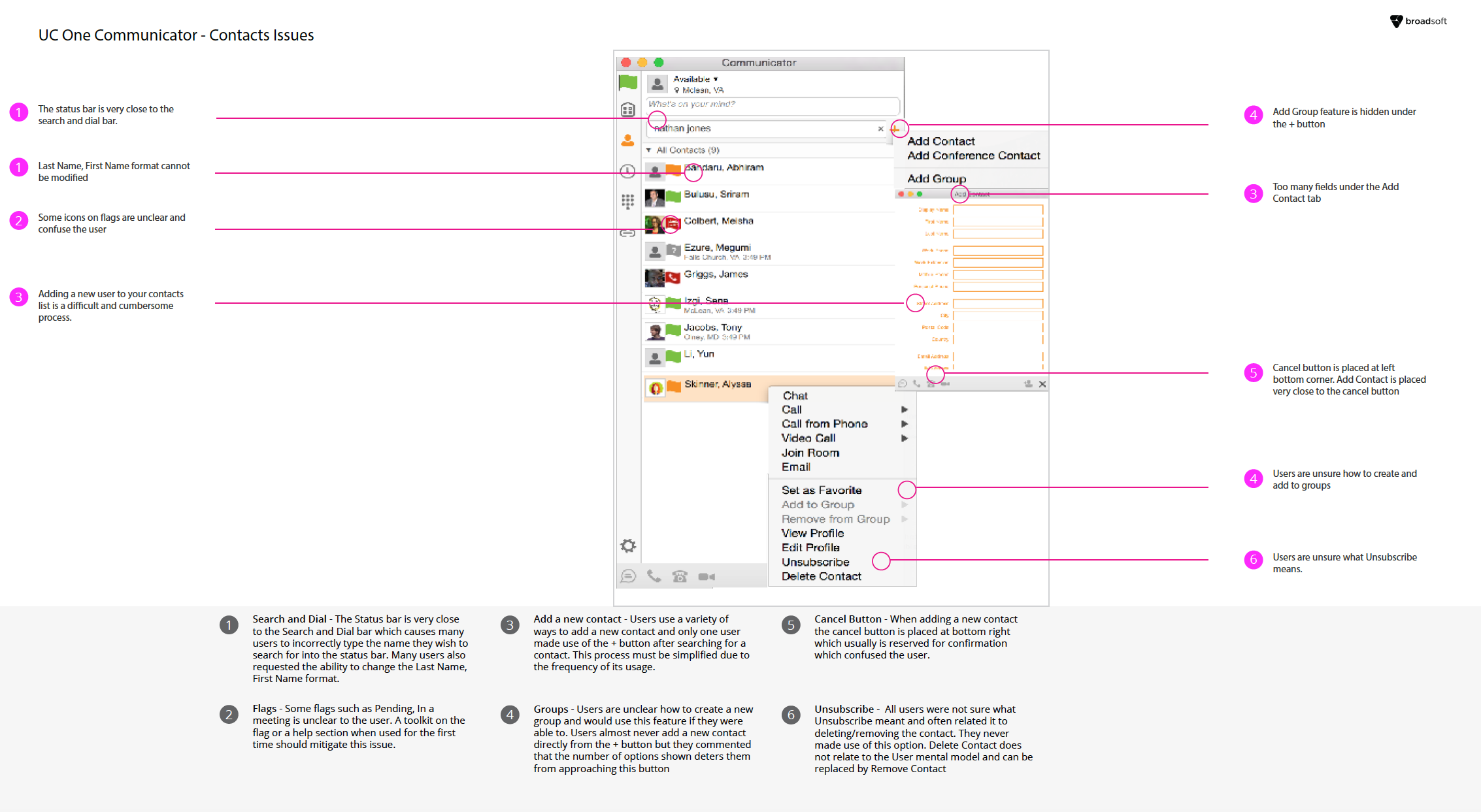Collapse the All Contacts (9) group

[648, 150]
